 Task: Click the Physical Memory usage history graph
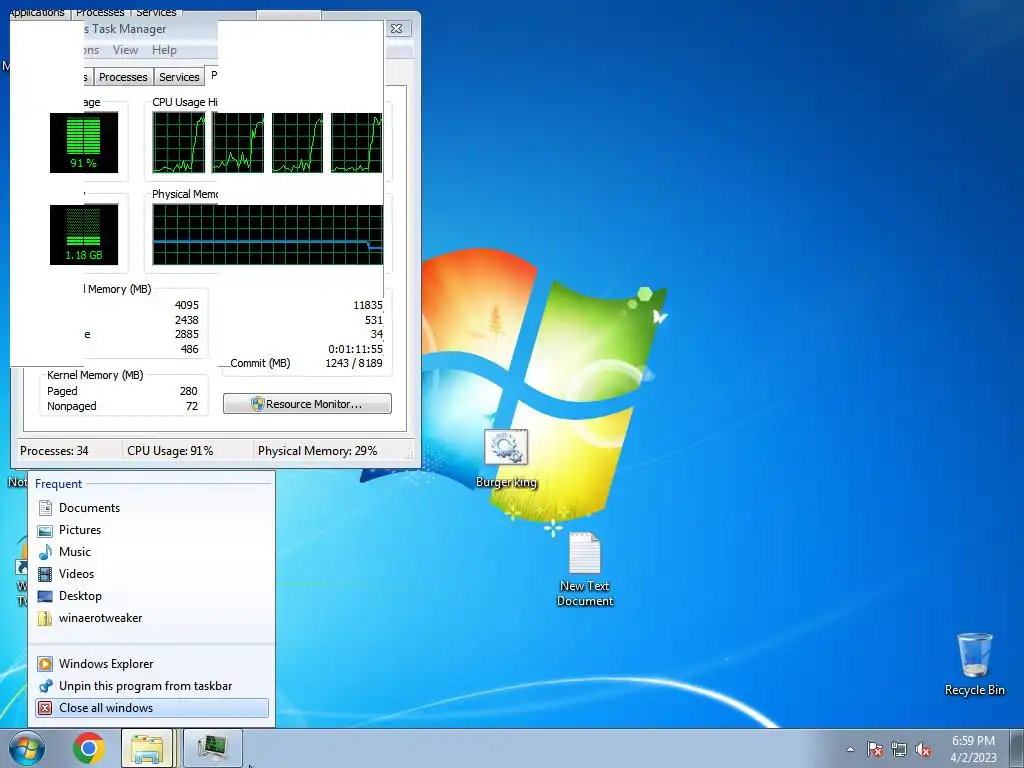point(268,234)
